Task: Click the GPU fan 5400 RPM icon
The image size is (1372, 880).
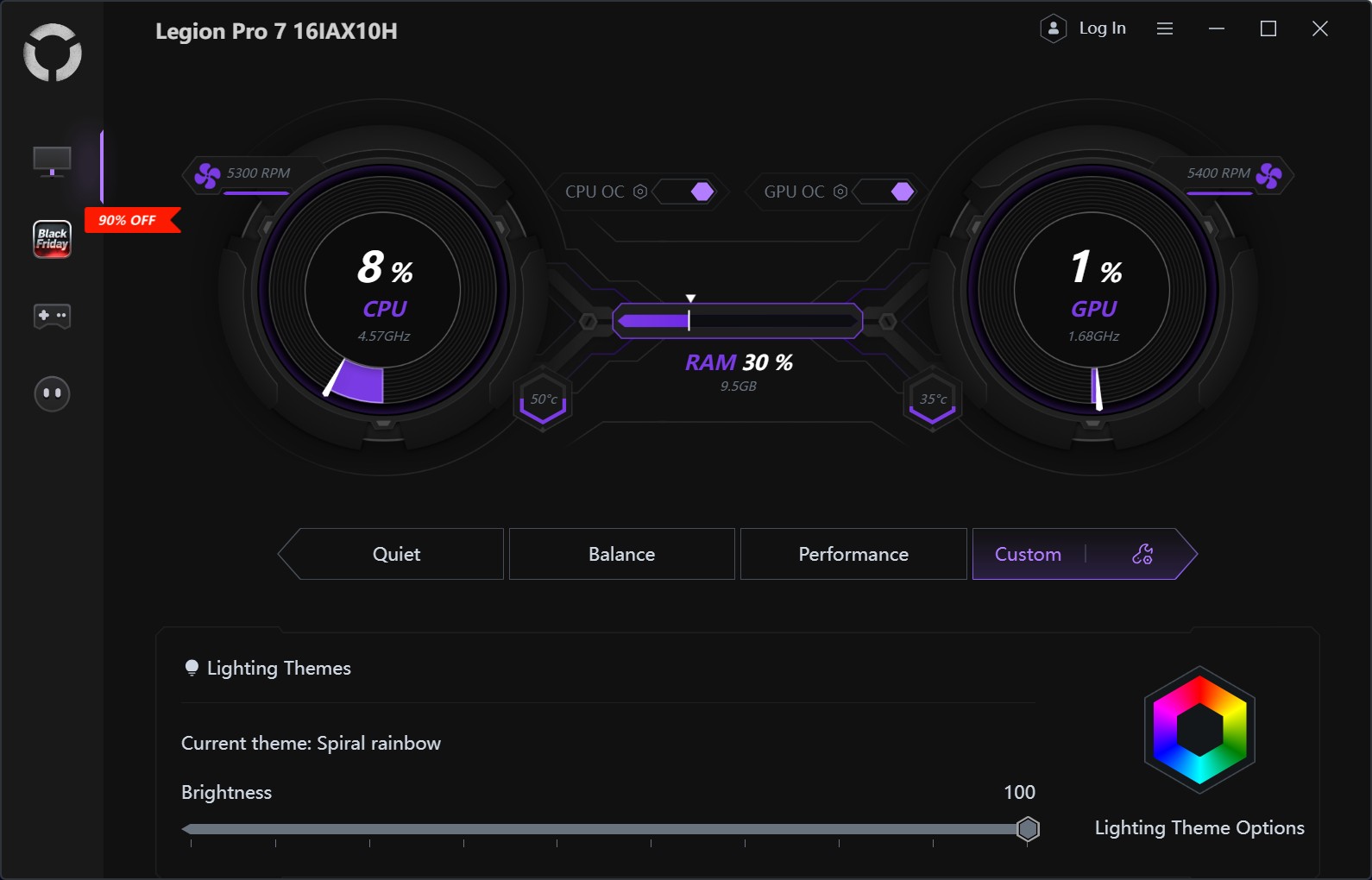Action: click(1268, 175)
